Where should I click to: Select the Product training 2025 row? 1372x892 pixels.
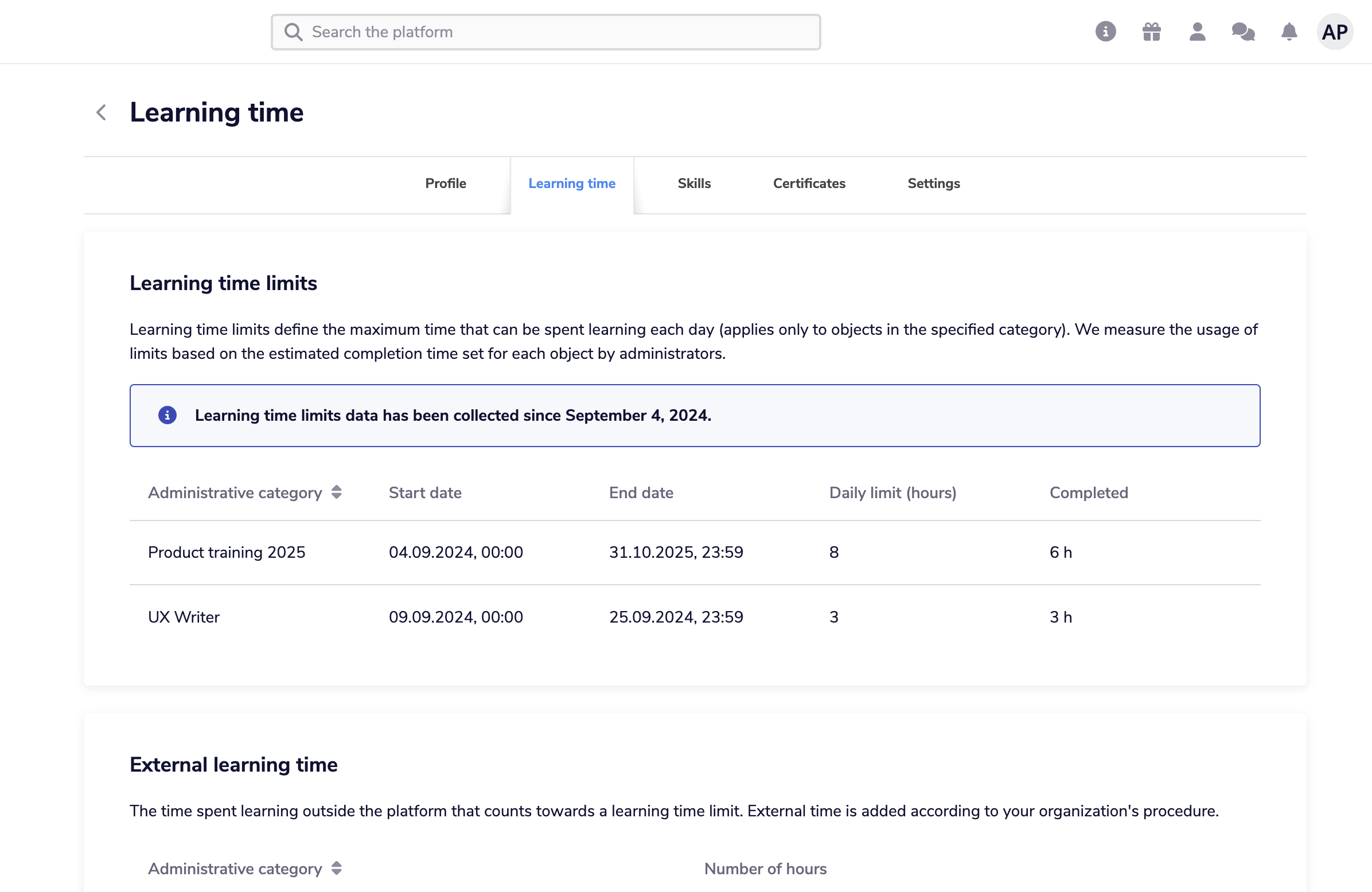coord(695,553)
